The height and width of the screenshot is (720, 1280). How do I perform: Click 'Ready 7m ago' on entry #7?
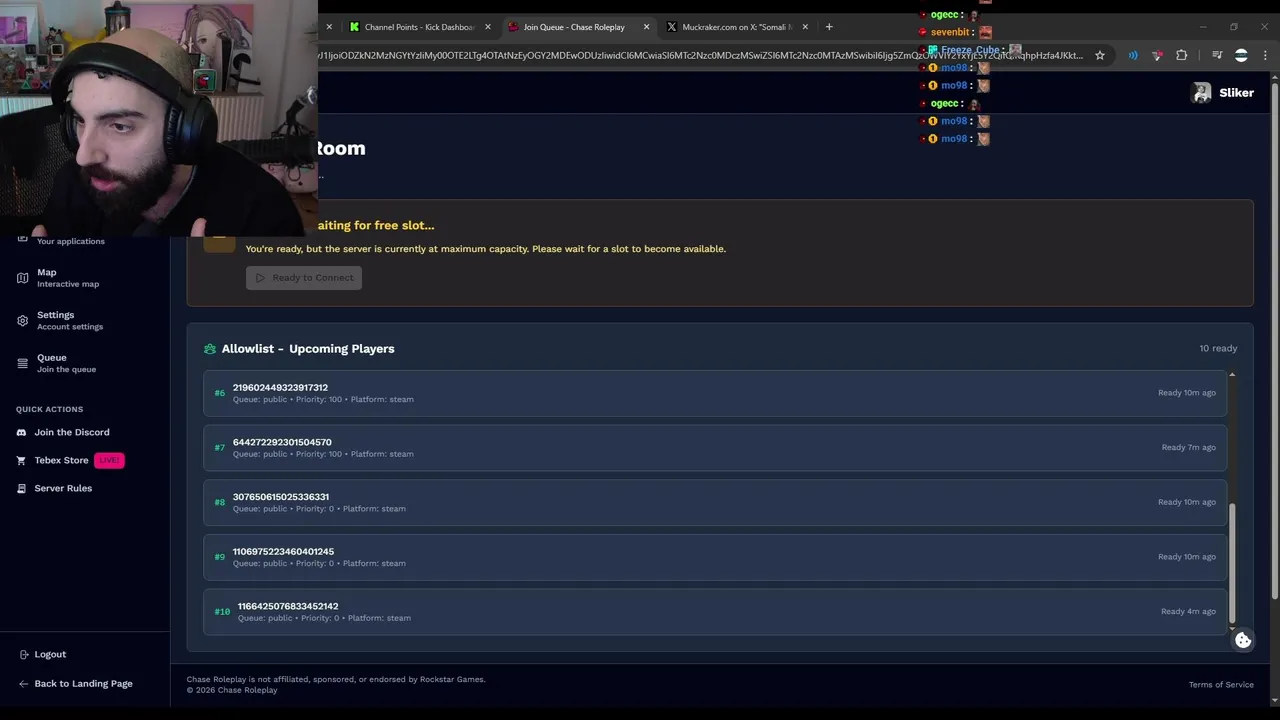pyautogui.click(x=1189, y=448)
